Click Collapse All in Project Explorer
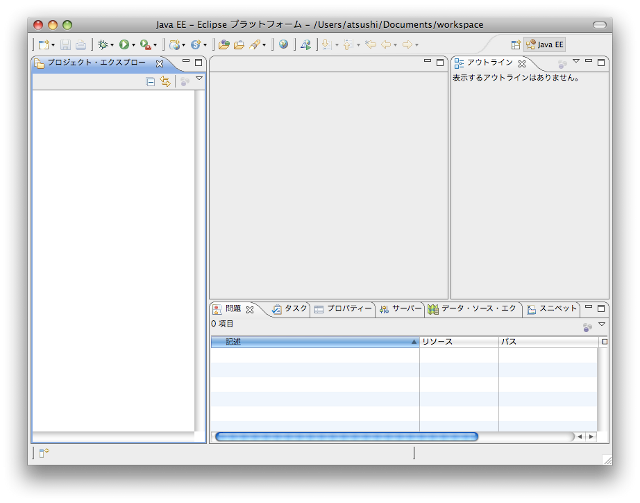 pyautogui.click(x=151, y=81)
